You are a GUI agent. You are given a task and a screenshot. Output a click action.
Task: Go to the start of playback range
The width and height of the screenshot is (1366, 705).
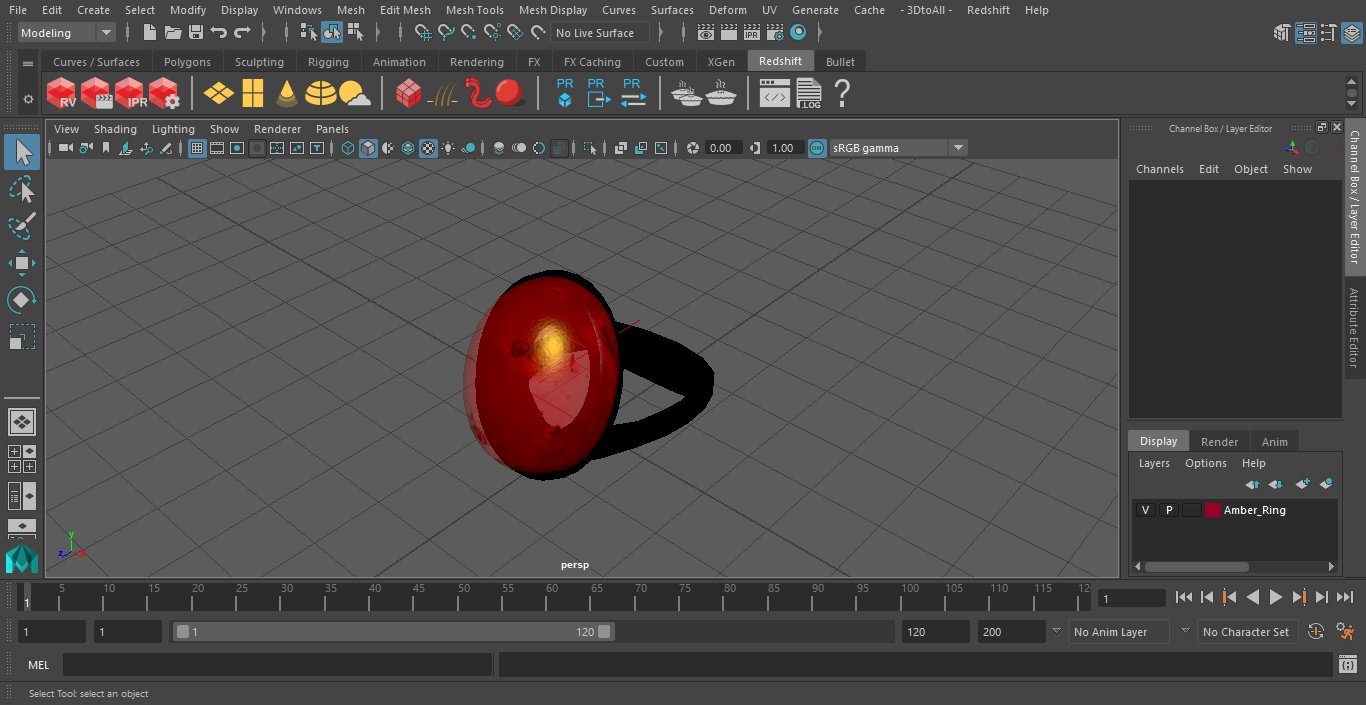point(1183,597)
